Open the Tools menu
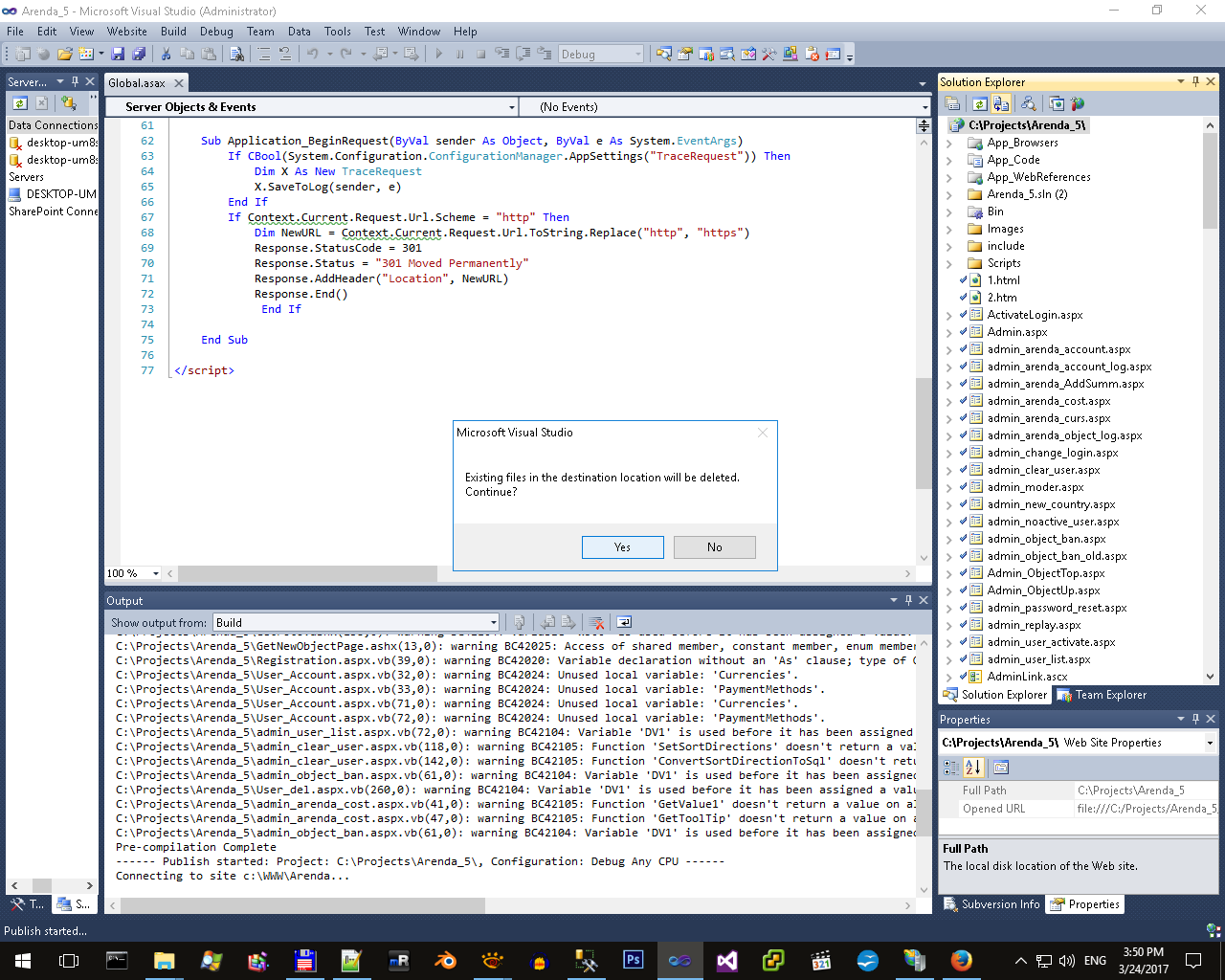This screenshot has height=980, width=1225. click(338, 31)
